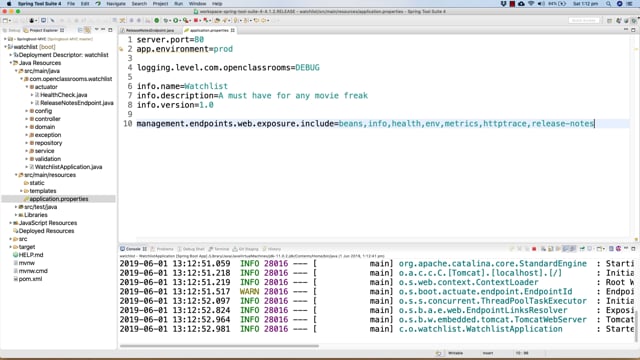This screenshot has width=640, height=360.
Task: Open the Run button dropdown arrow
Action: 180,20
